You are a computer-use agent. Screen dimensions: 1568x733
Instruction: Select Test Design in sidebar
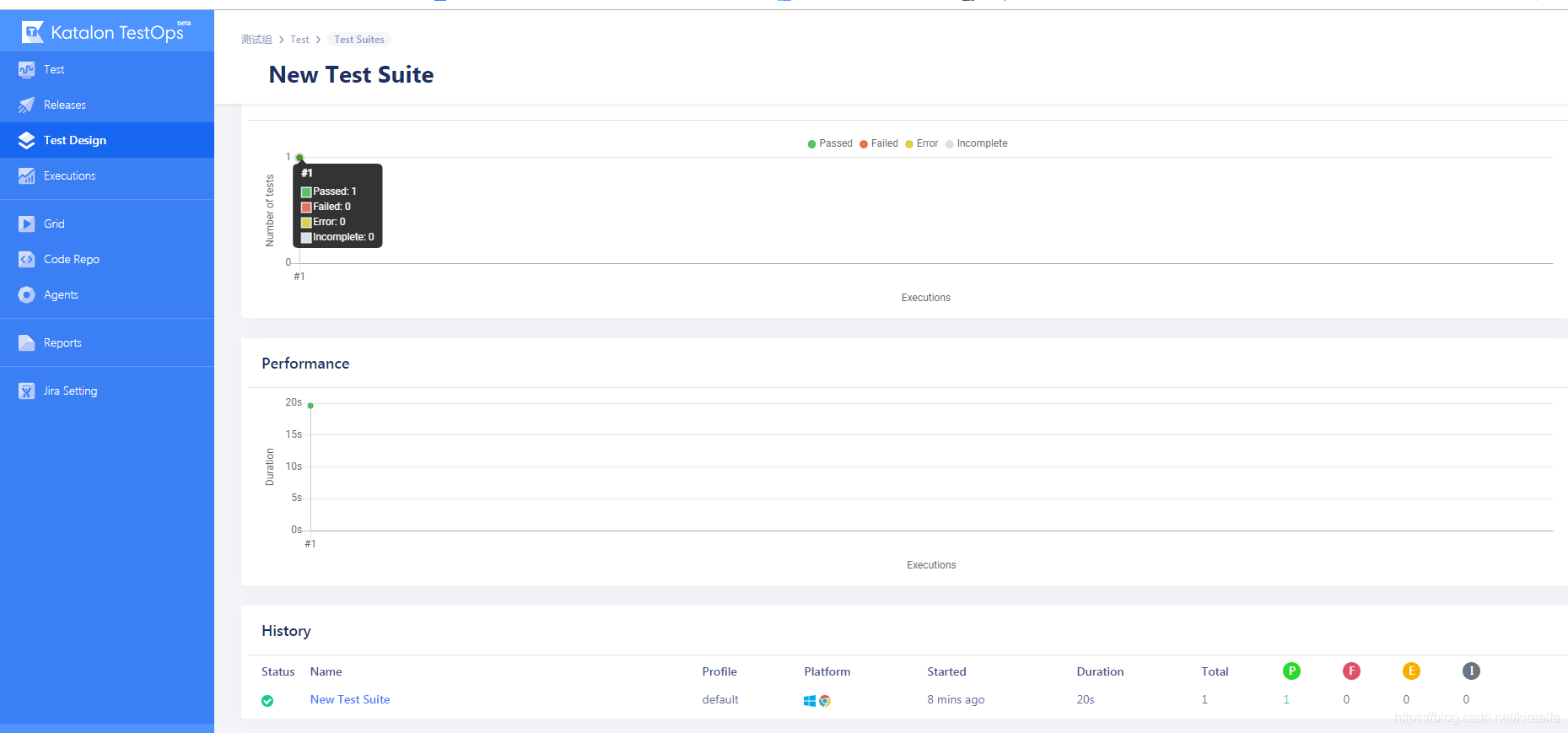tap(107, 140)
